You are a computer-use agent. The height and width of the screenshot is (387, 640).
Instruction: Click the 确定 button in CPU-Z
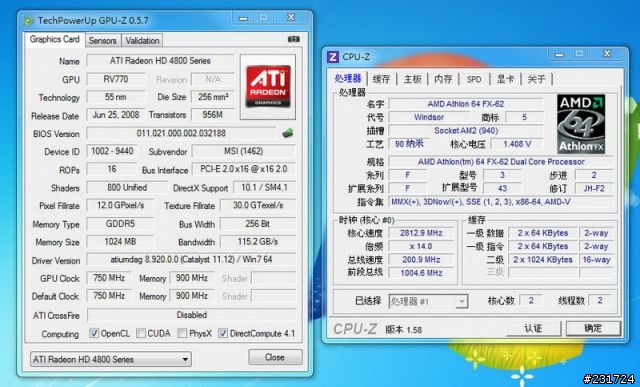tap(593, 328)
